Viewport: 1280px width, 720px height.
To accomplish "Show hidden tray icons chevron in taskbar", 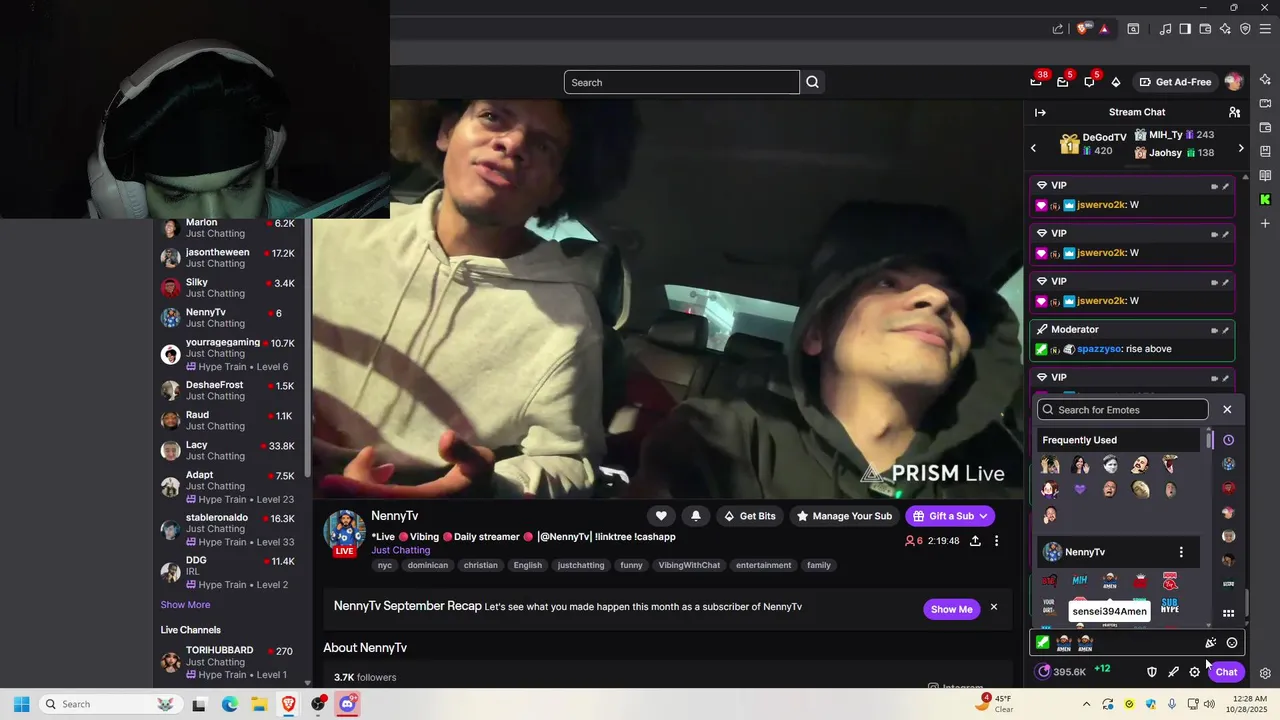I will tap(1087, 704).
